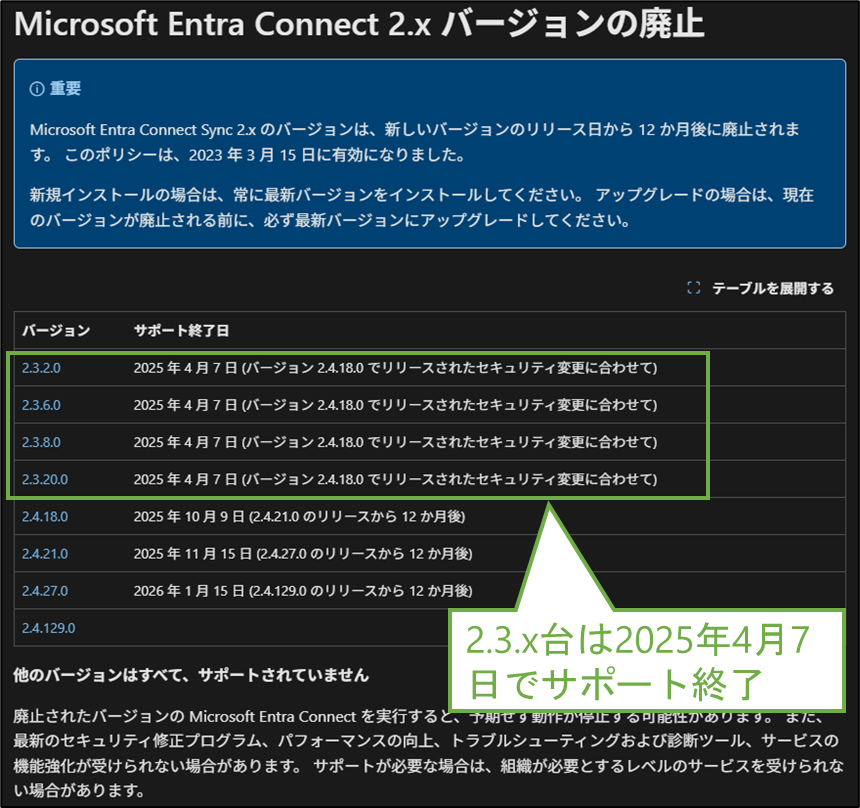Open the 2.3.6.0 version link

click(x=41, y=405)
